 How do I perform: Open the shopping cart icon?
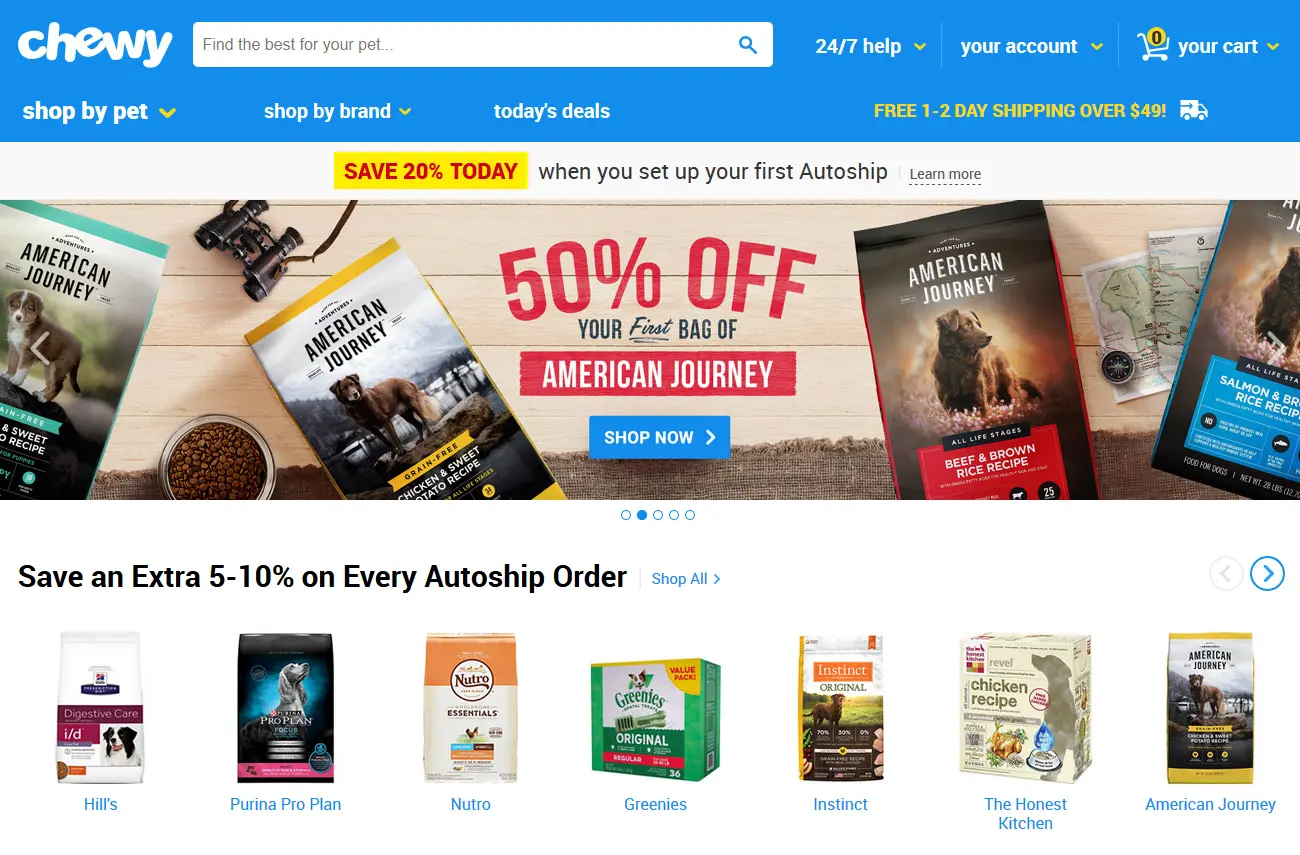[1153, 45]
